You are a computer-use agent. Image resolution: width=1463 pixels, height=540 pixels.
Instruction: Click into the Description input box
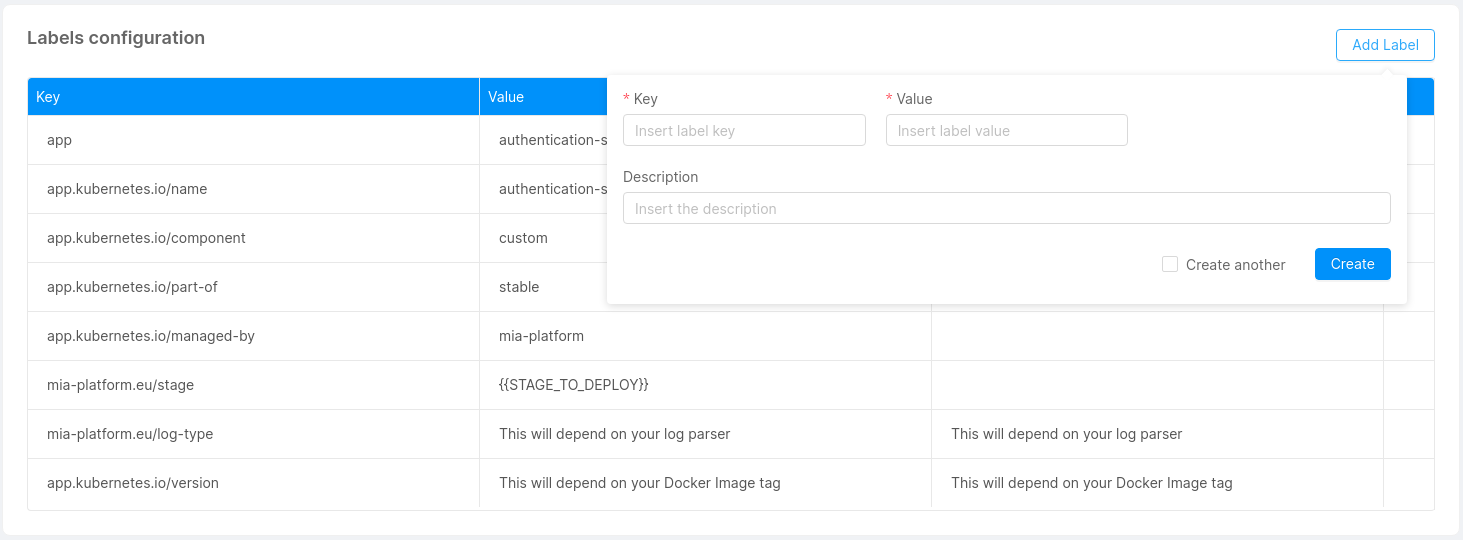[1006, 208]
